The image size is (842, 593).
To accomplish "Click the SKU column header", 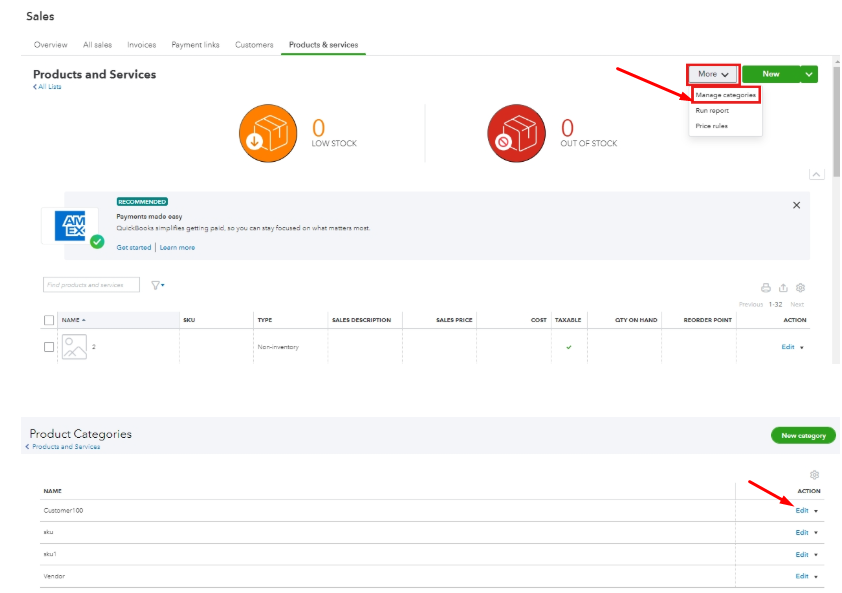I will [x=189, y=320].
